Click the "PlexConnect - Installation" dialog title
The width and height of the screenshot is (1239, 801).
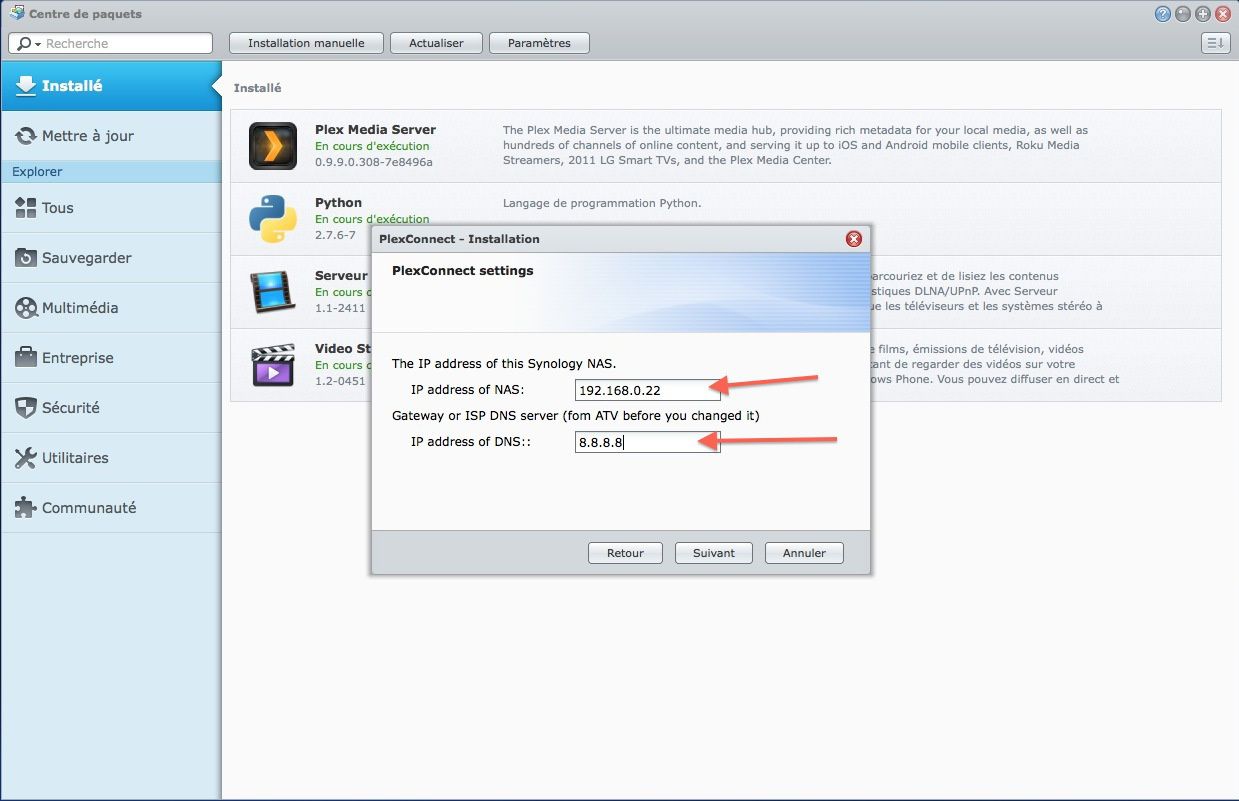pyautogui.click(x=459, y=239)
